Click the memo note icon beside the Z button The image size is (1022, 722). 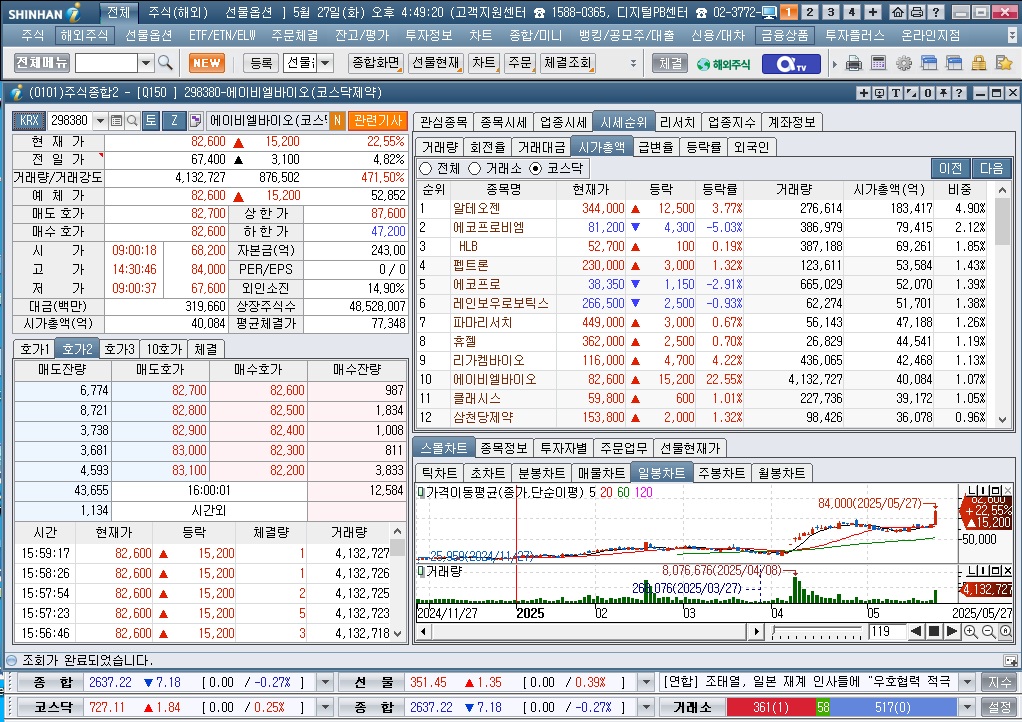195,121
